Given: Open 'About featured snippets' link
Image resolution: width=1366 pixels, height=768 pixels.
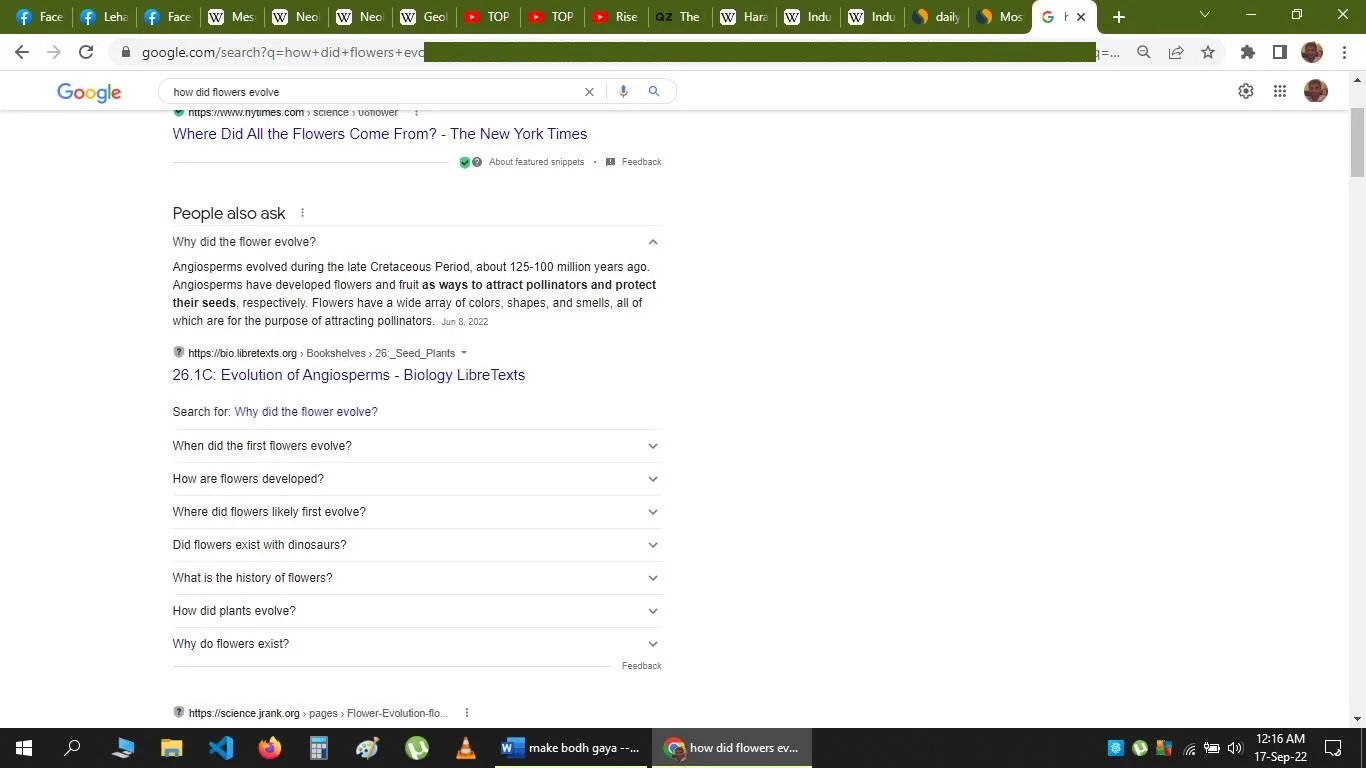Looking at the screenshot, I should tap(536, 162).
